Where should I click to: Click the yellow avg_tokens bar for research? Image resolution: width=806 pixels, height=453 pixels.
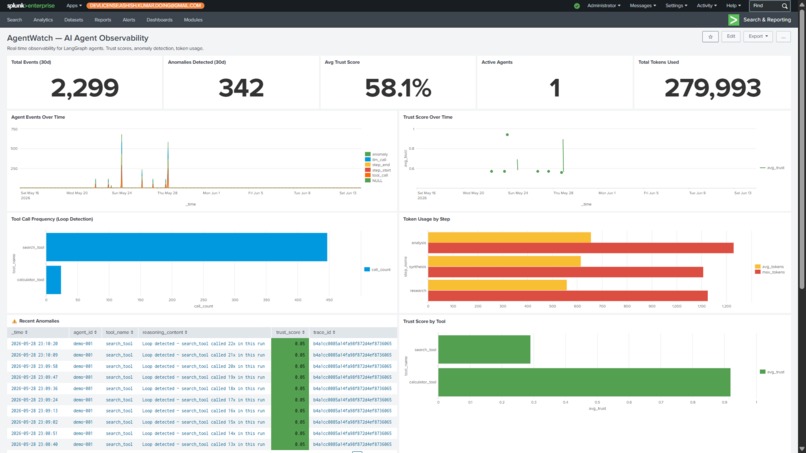(497, 285)
